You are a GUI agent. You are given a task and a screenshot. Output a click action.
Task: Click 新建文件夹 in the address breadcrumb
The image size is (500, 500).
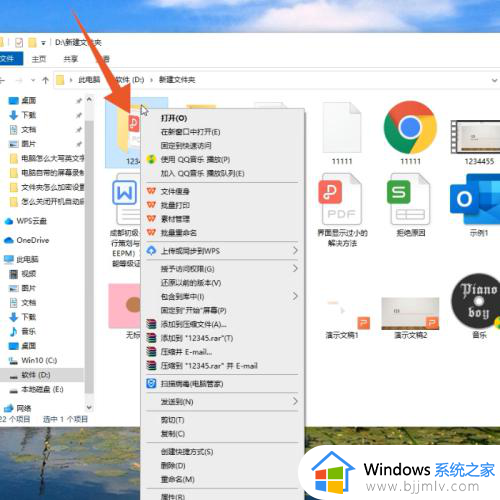[x=177, y=80]
